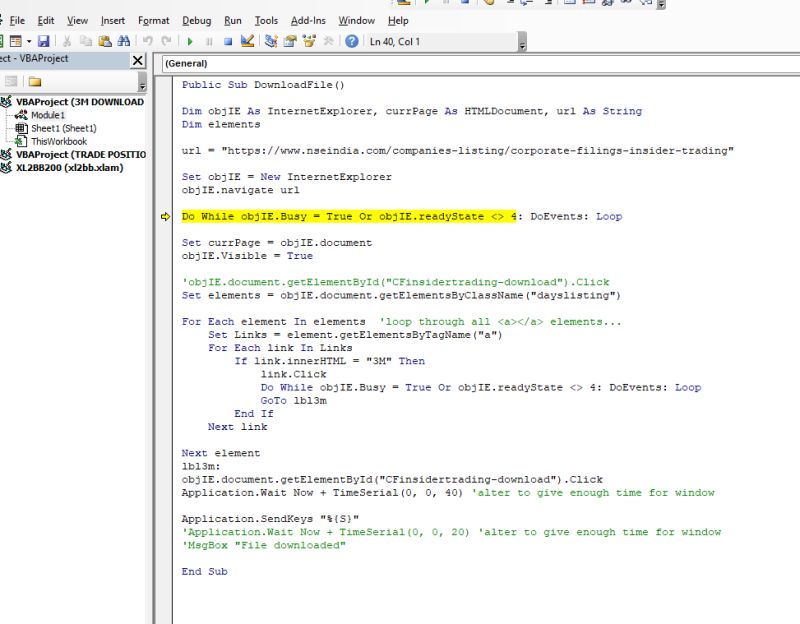Click the View Code button in Project Explorer
The height and width of the screenshot is (624, 800).
pyautogui.click(x=12, y=80)
